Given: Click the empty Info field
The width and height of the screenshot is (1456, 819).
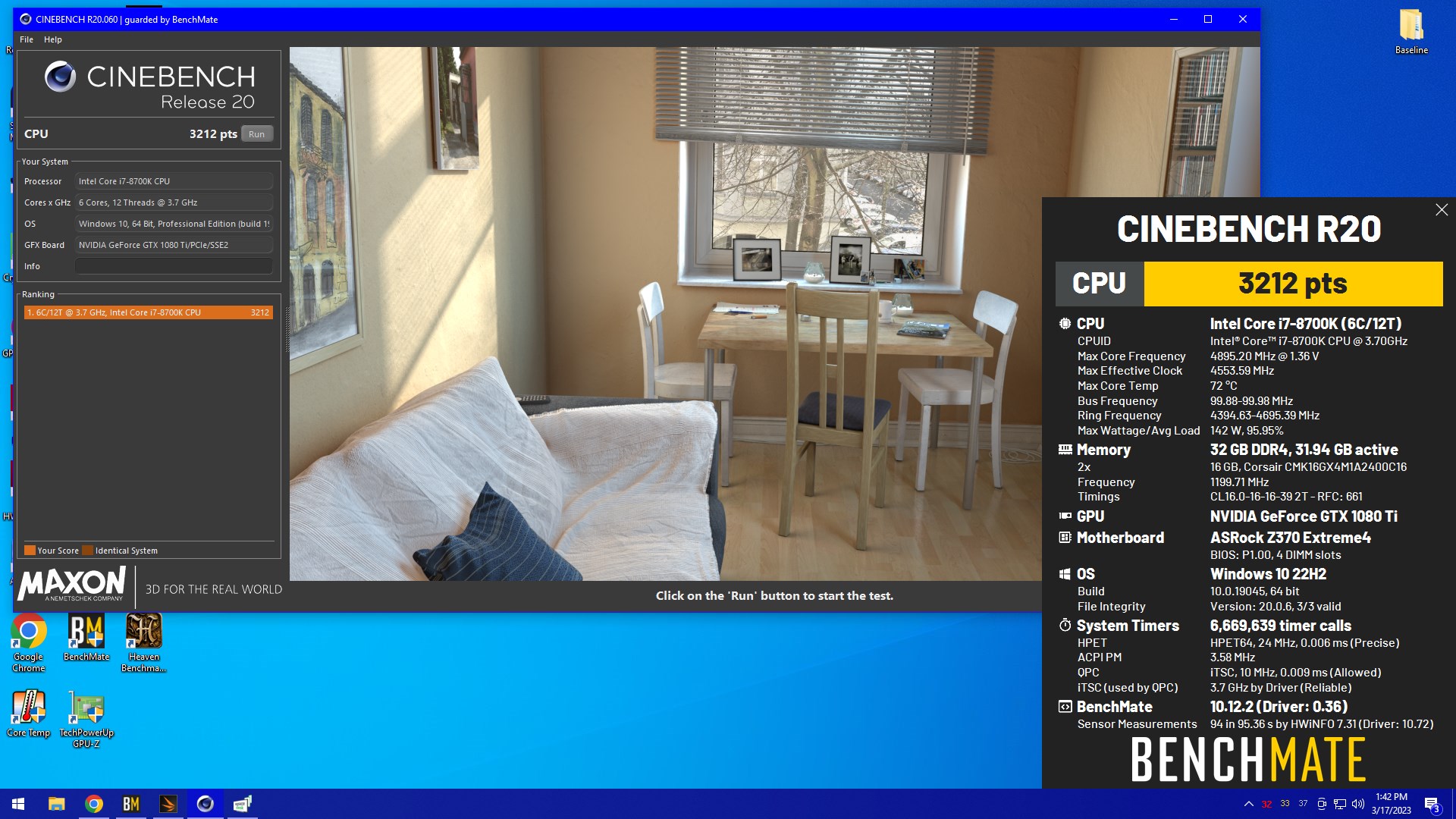Looking at the screenshot, I should [174, 266].
